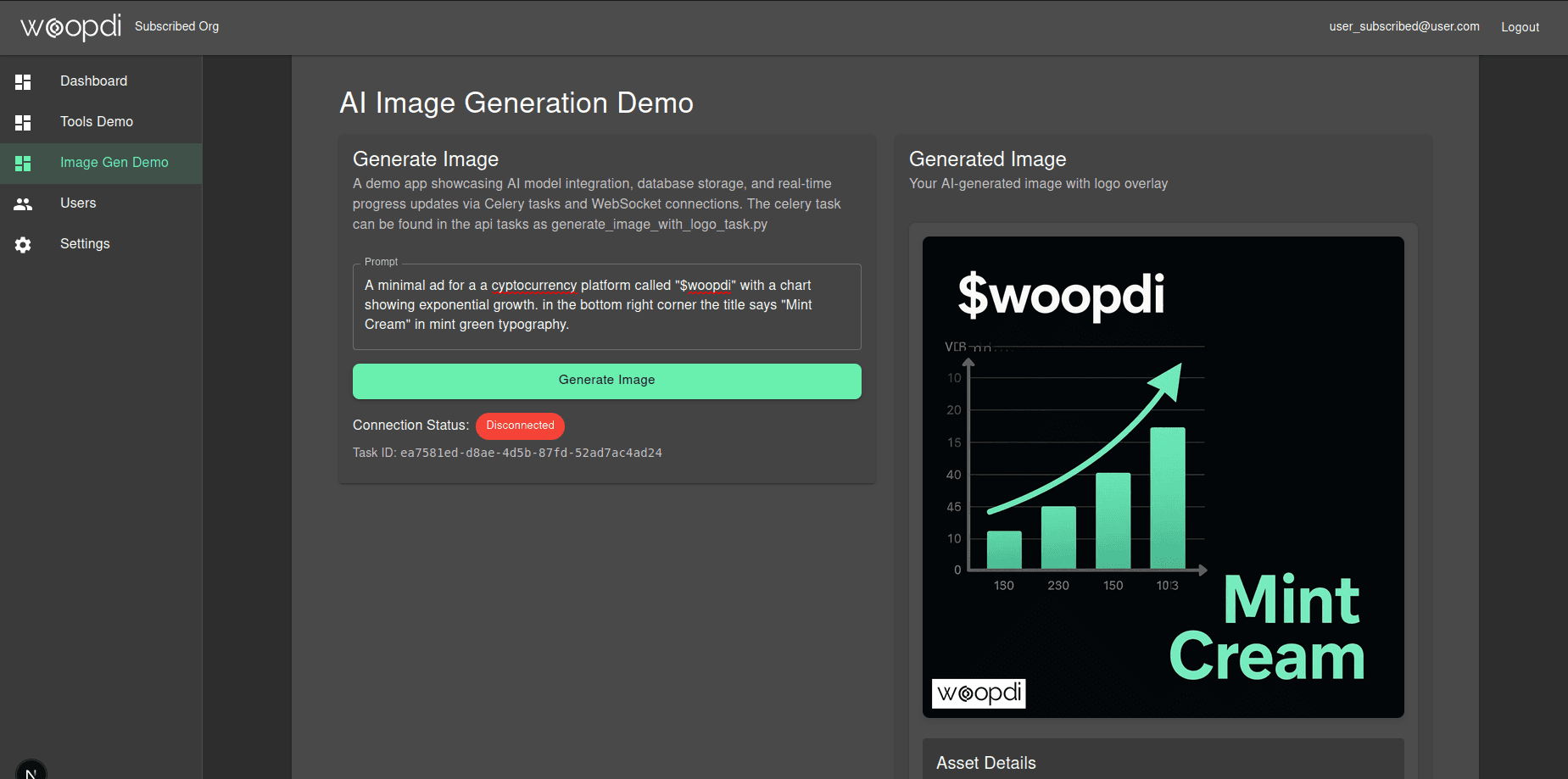
Task: Click the user_subscribed@user.com email
Action: (x=1403, y=27)
